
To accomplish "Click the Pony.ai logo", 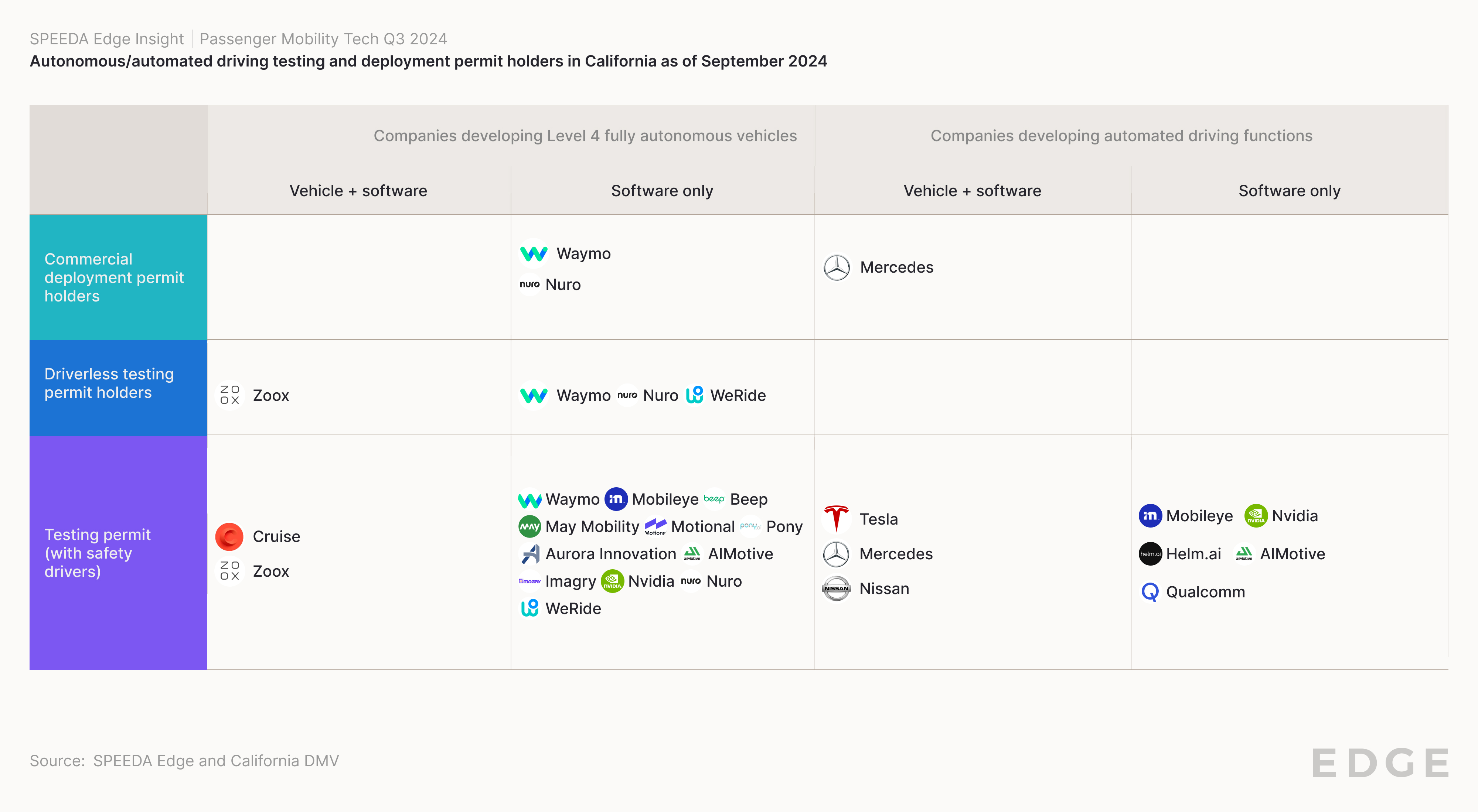I will (750, 526).
